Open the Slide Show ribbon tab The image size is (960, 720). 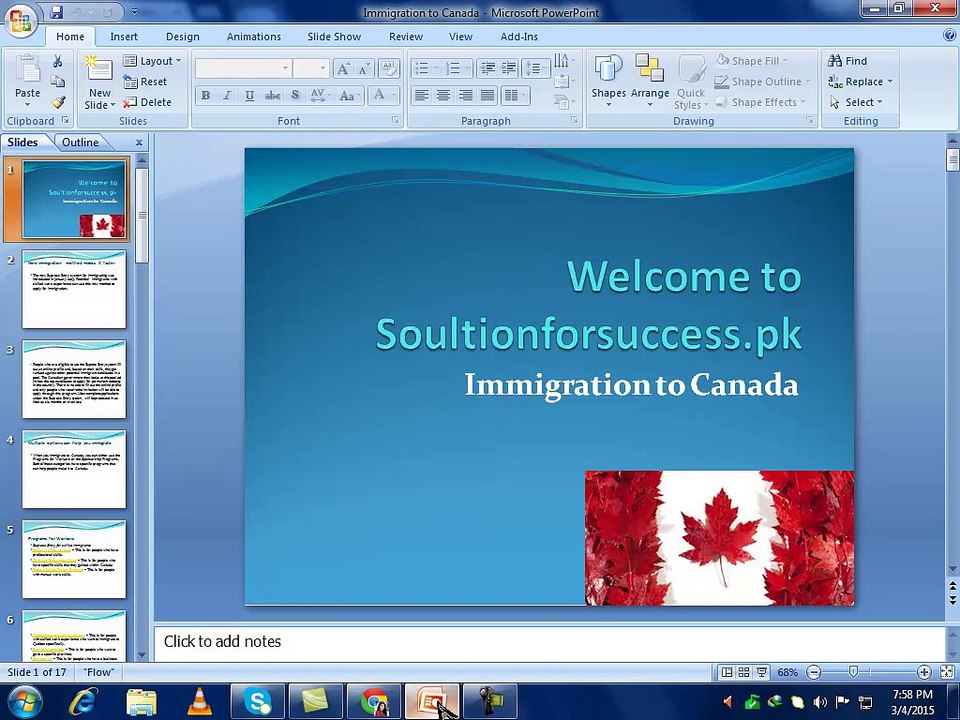(x=334, y=37)
